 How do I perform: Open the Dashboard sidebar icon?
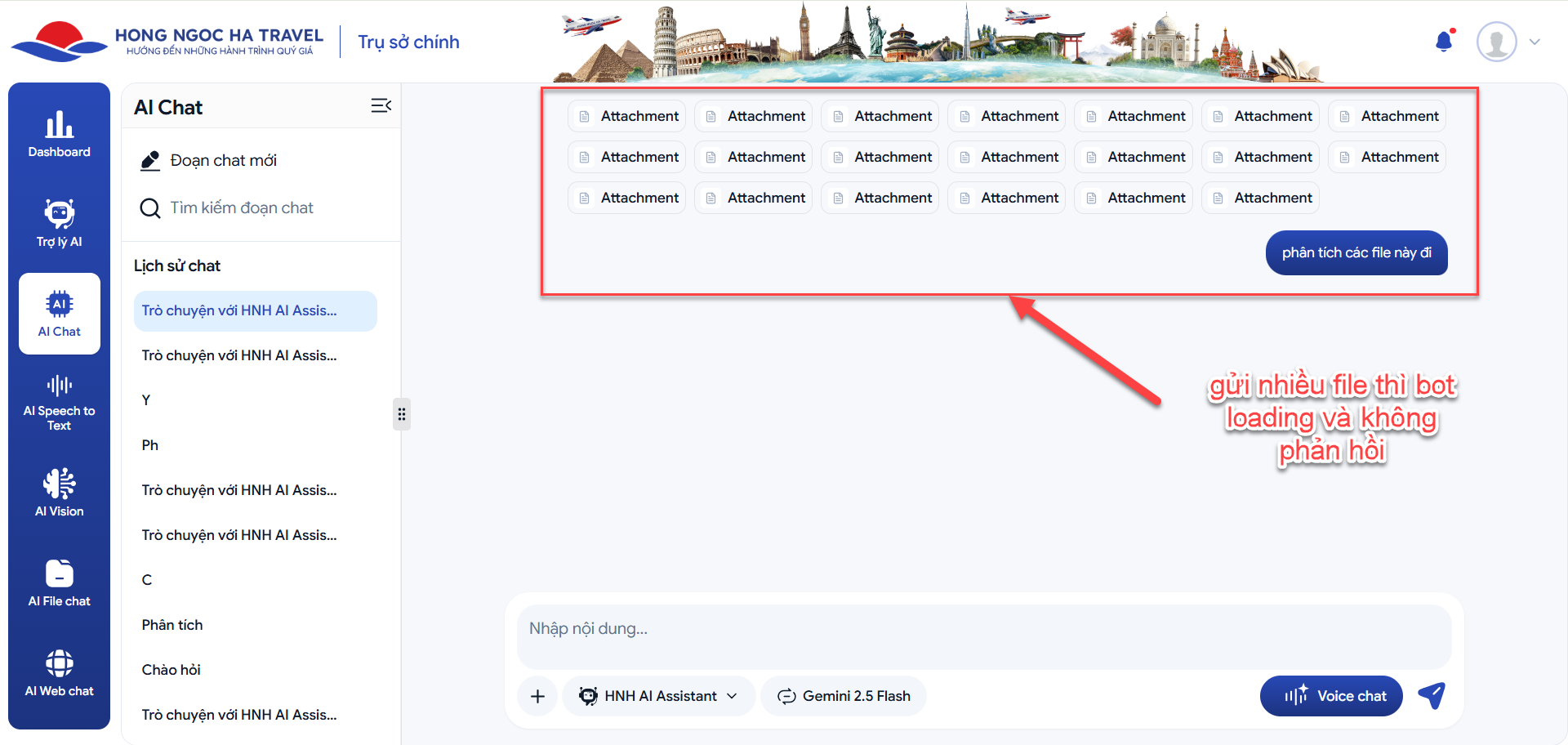click(x=59, y=135)
